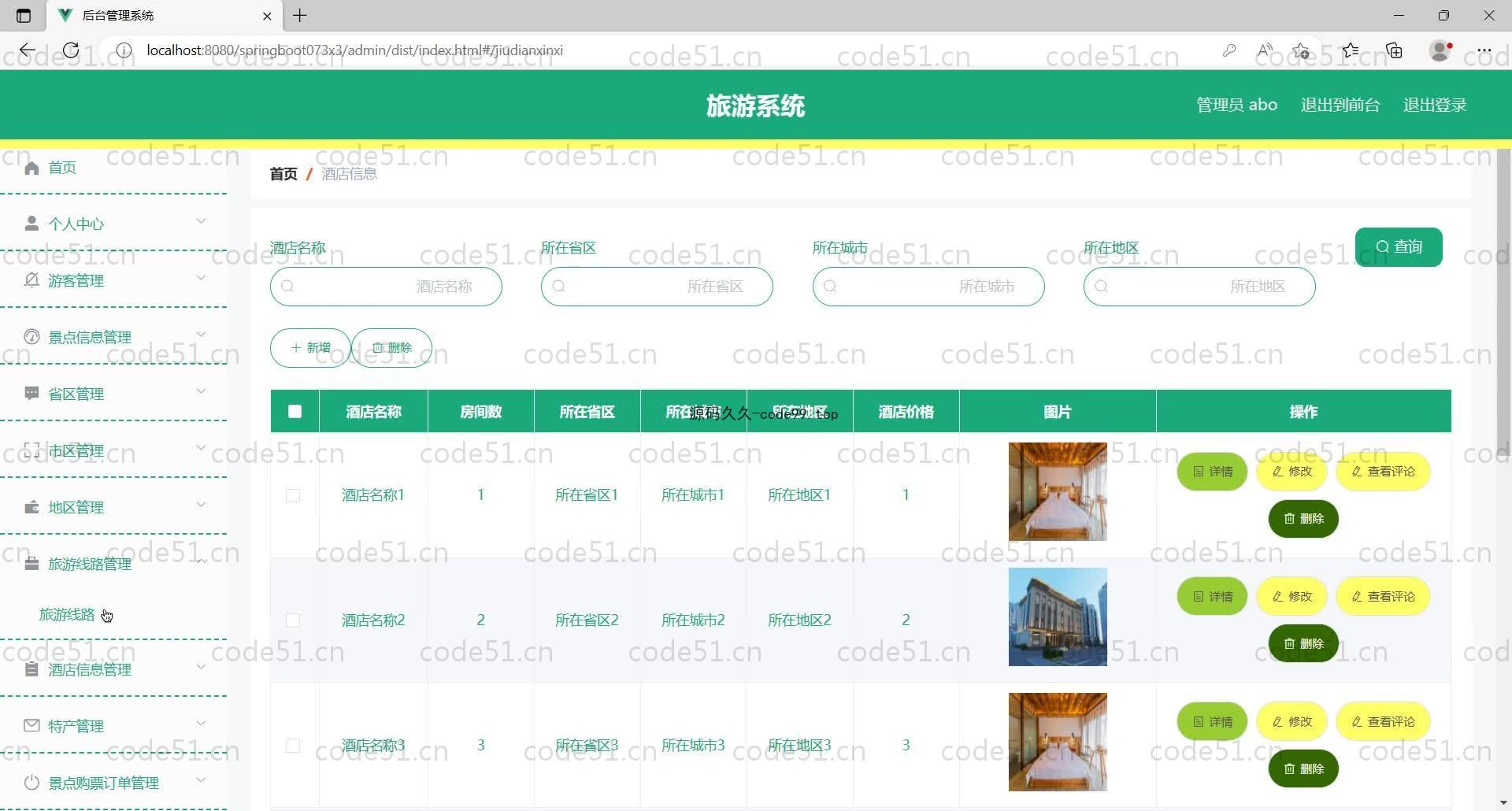Click the dark 删除 button for 酒店名称1
The height and width of the screenshot is (811, 1512).
pos(1303,519)
